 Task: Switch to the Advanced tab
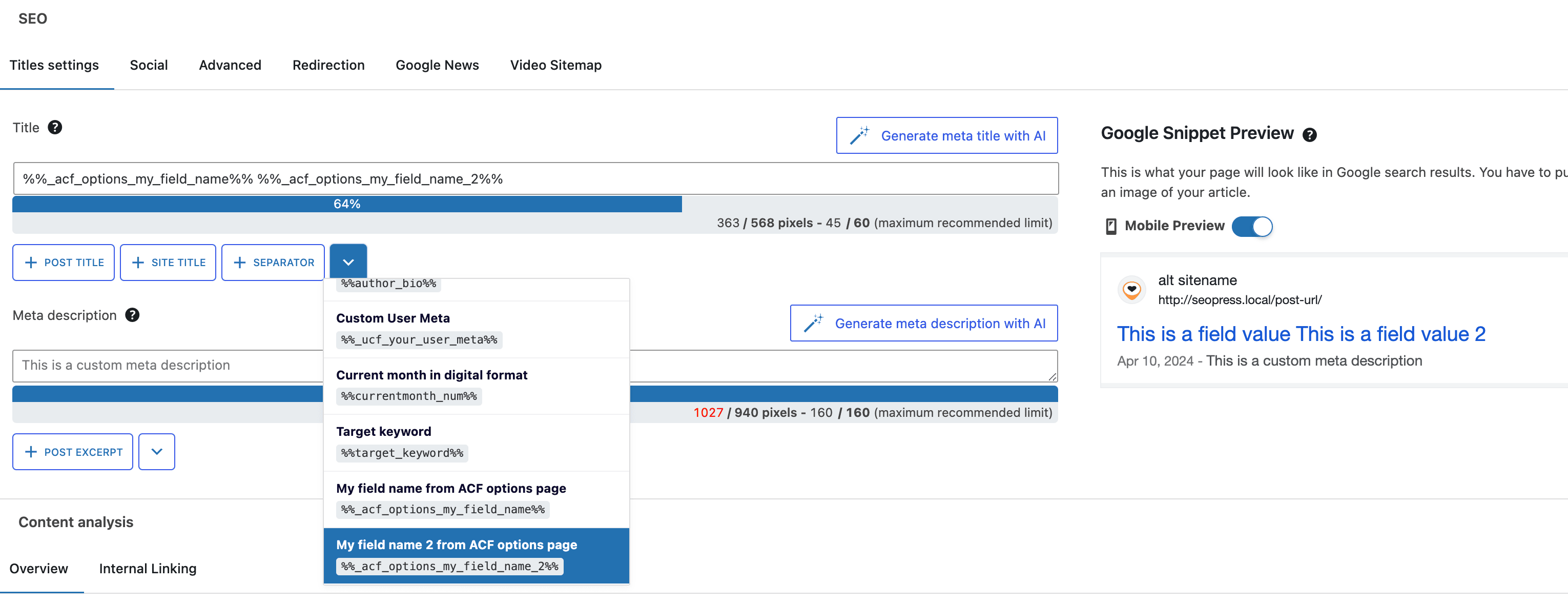(x=230, y=65)
